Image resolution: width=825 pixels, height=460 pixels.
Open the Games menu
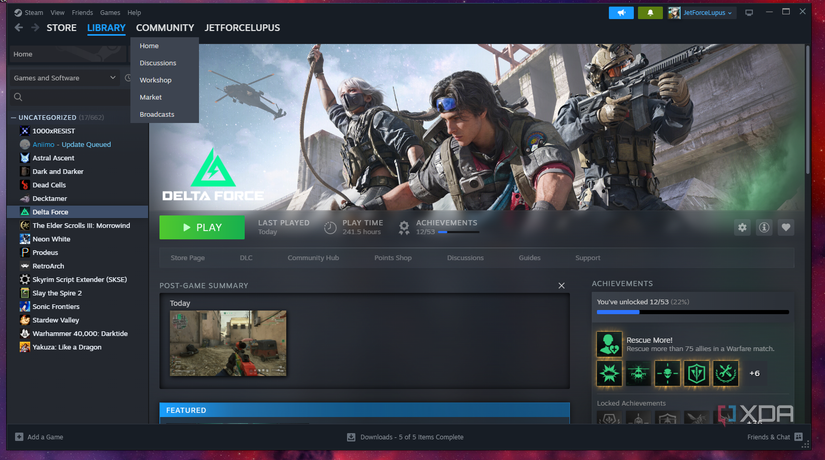pos(110,12)
